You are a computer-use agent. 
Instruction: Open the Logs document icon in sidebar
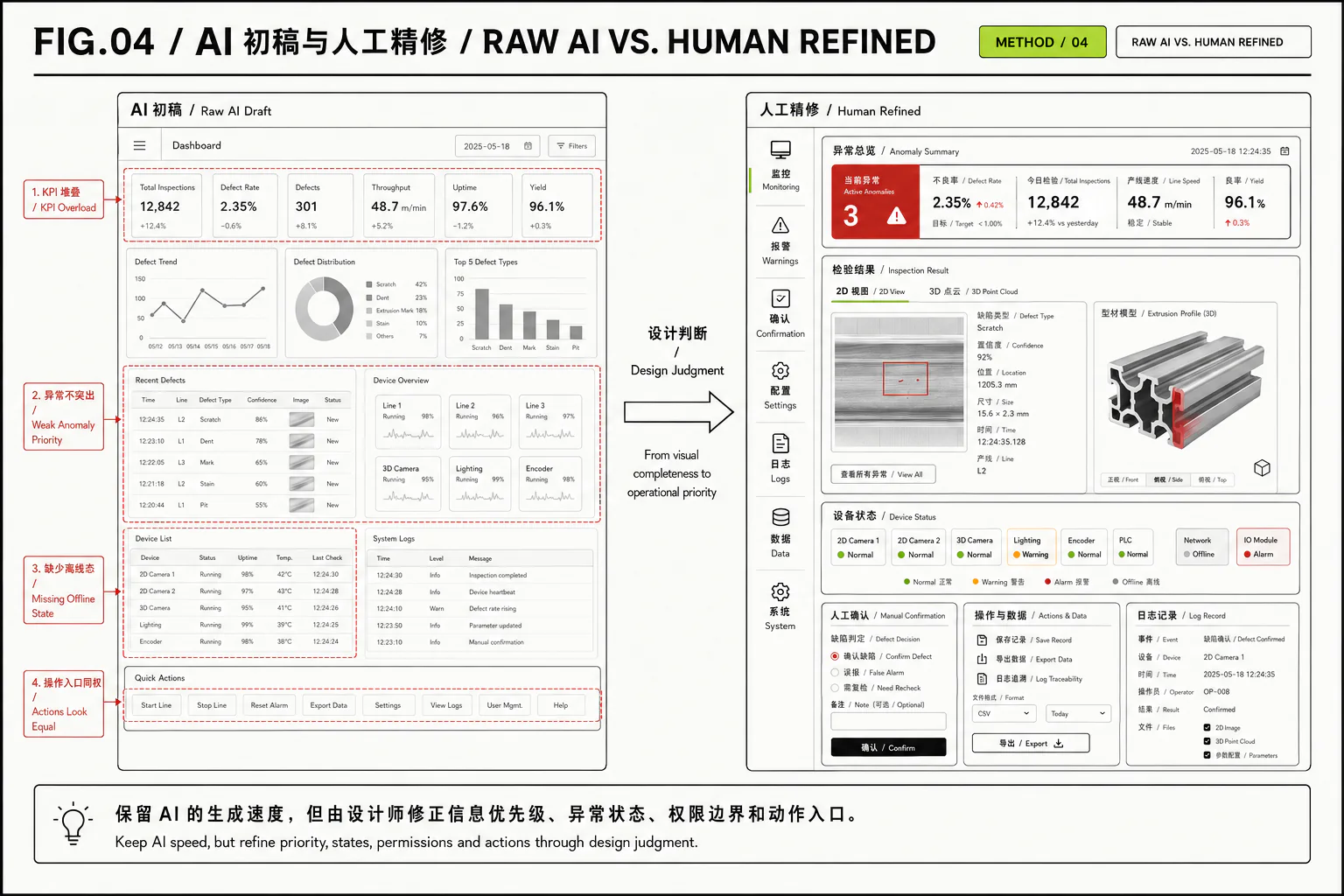pos(780,443)
